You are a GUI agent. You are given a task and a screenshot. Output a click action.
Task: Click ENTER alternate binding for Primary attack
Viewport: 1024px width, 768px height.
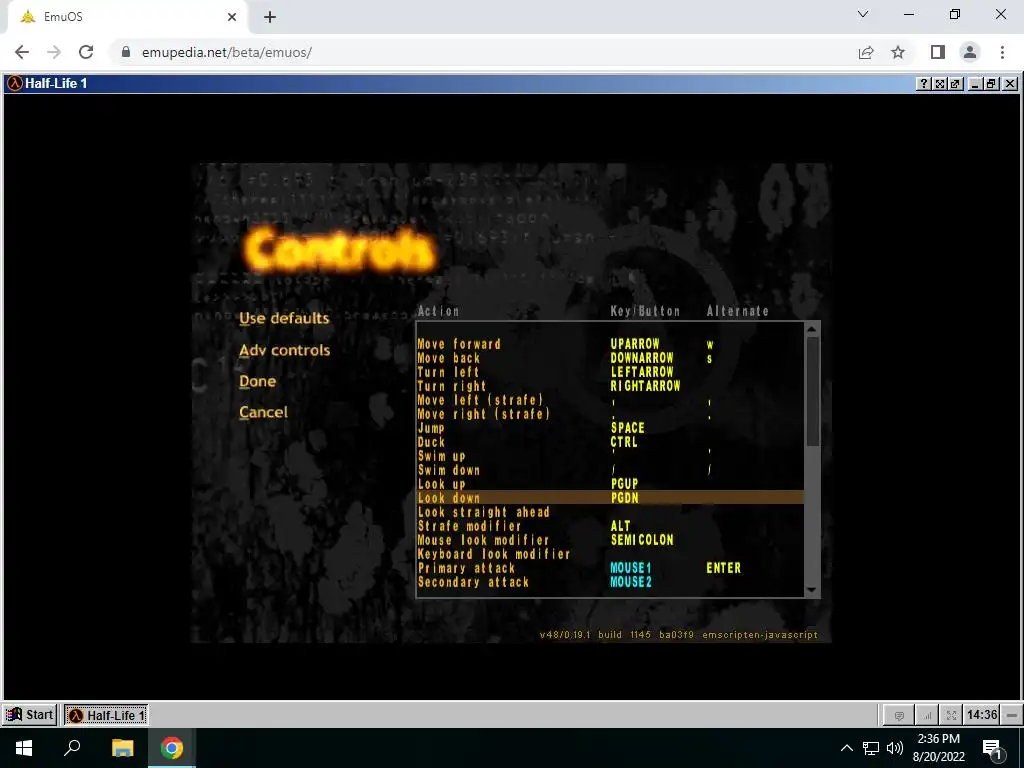[x=724, y=568]
